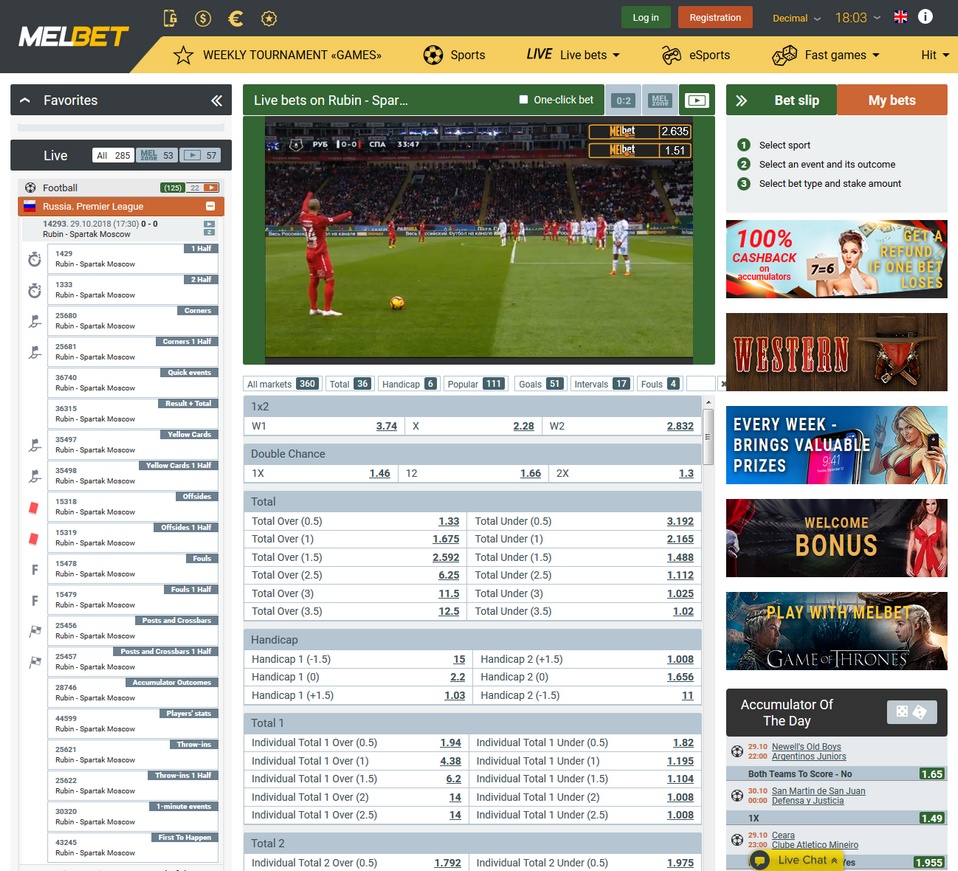The image size is (958, 871).
Task: Click the dollar payments icon
Action: click(x=203, y=18)
